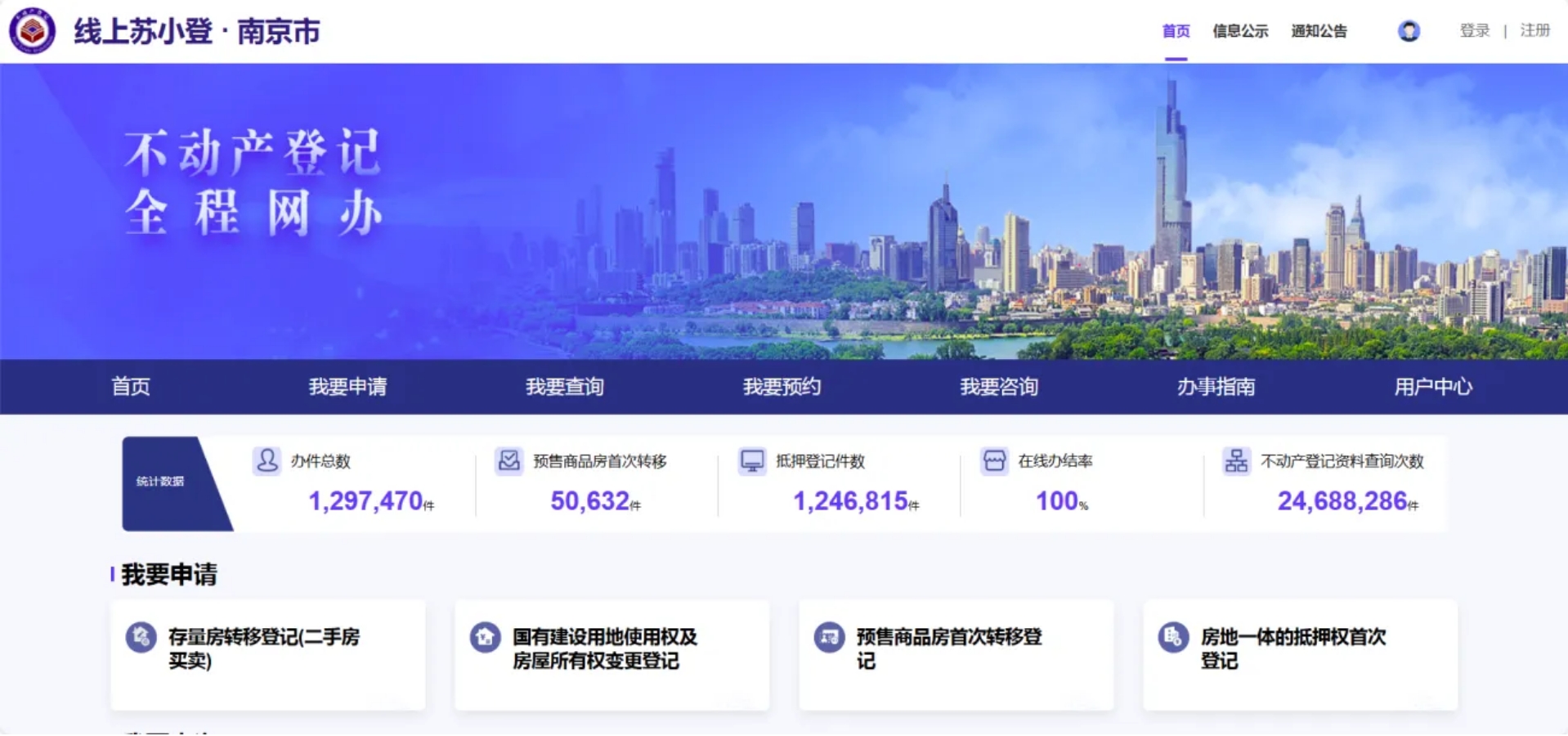Open 办事指南 from the main menu

pyautogui.click(x=1216, y=387)
